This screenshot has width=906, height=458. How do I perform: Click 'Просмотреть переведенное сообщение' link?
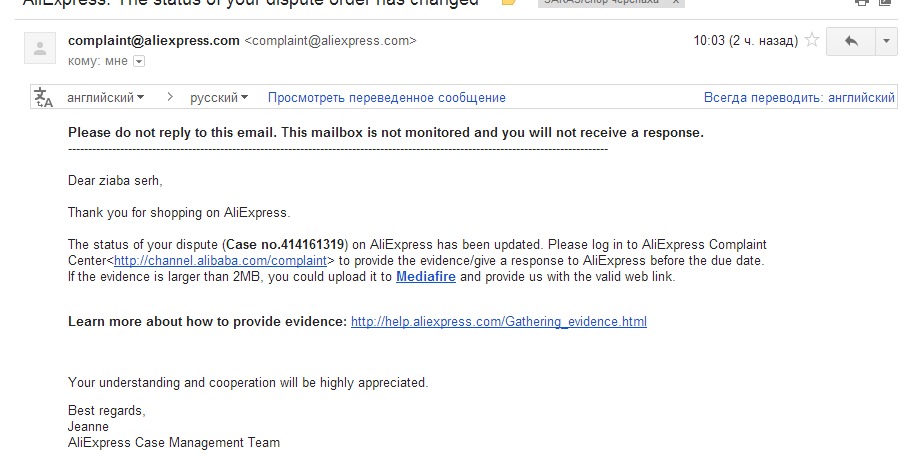click(x=387, y=98)
